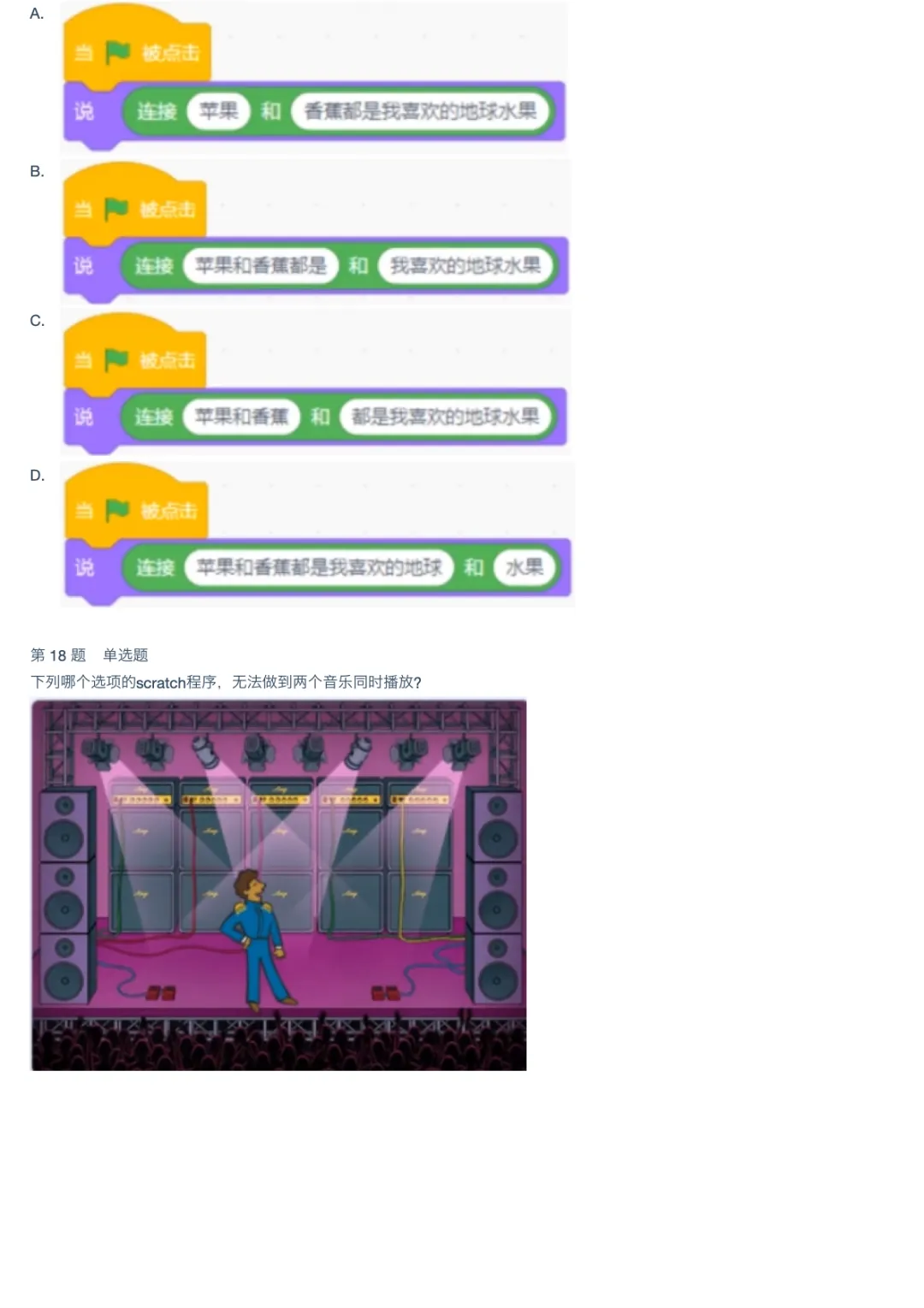Click the green flag in option A's hat block
This screenshot has width=924, height=1308.
click(117, 53)
